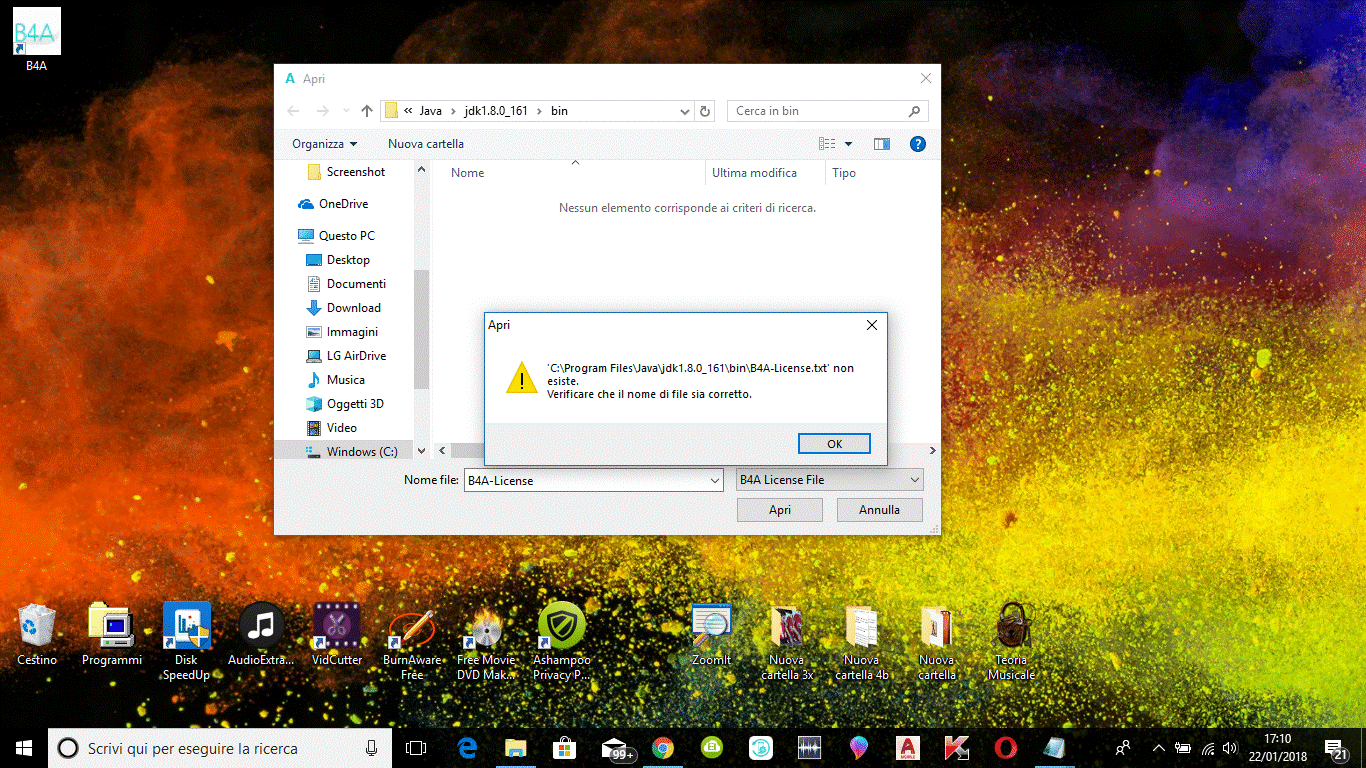Image resolution: width=1366 pixels, height=768 pixels.
Task: Click OK in the error message box
Action: 834,444
